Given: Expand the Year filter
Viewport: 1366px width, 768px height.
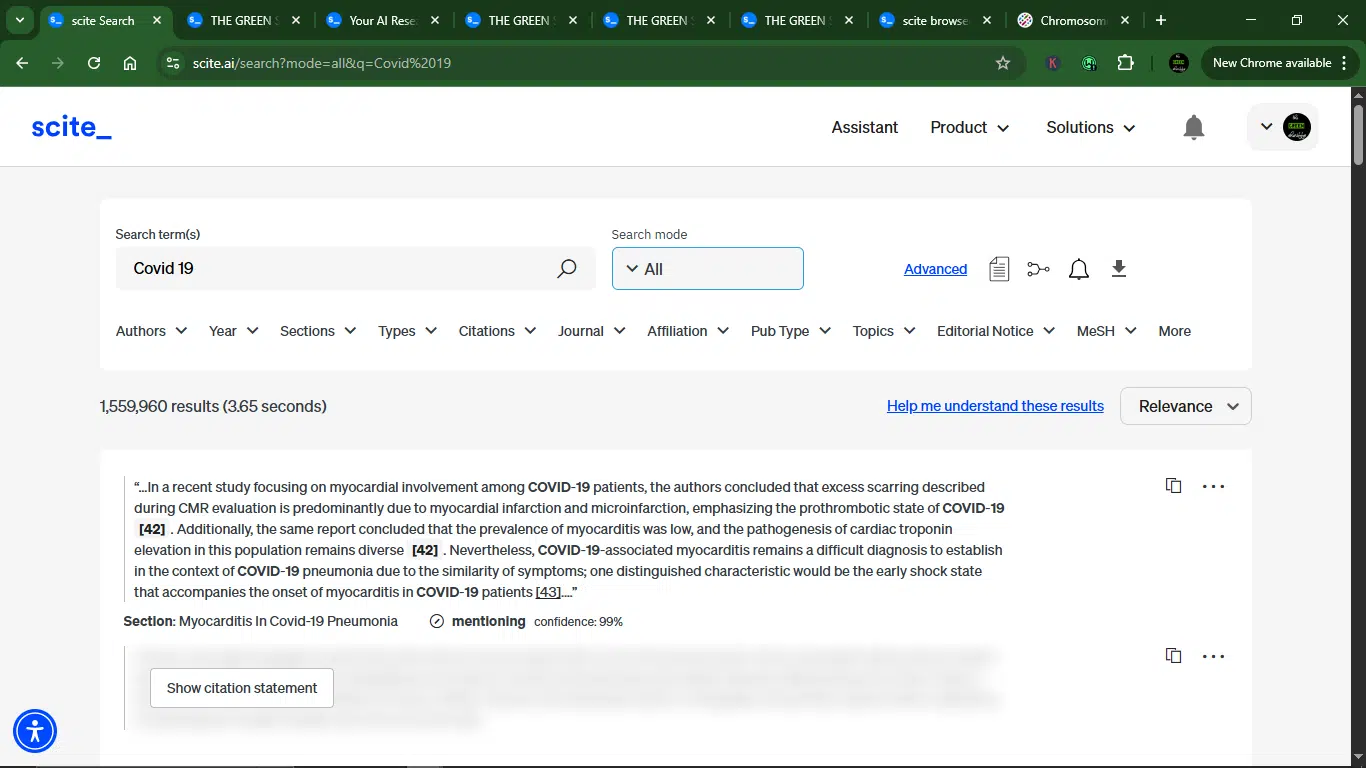Looking at the screenshot, I should coord(234,331).
